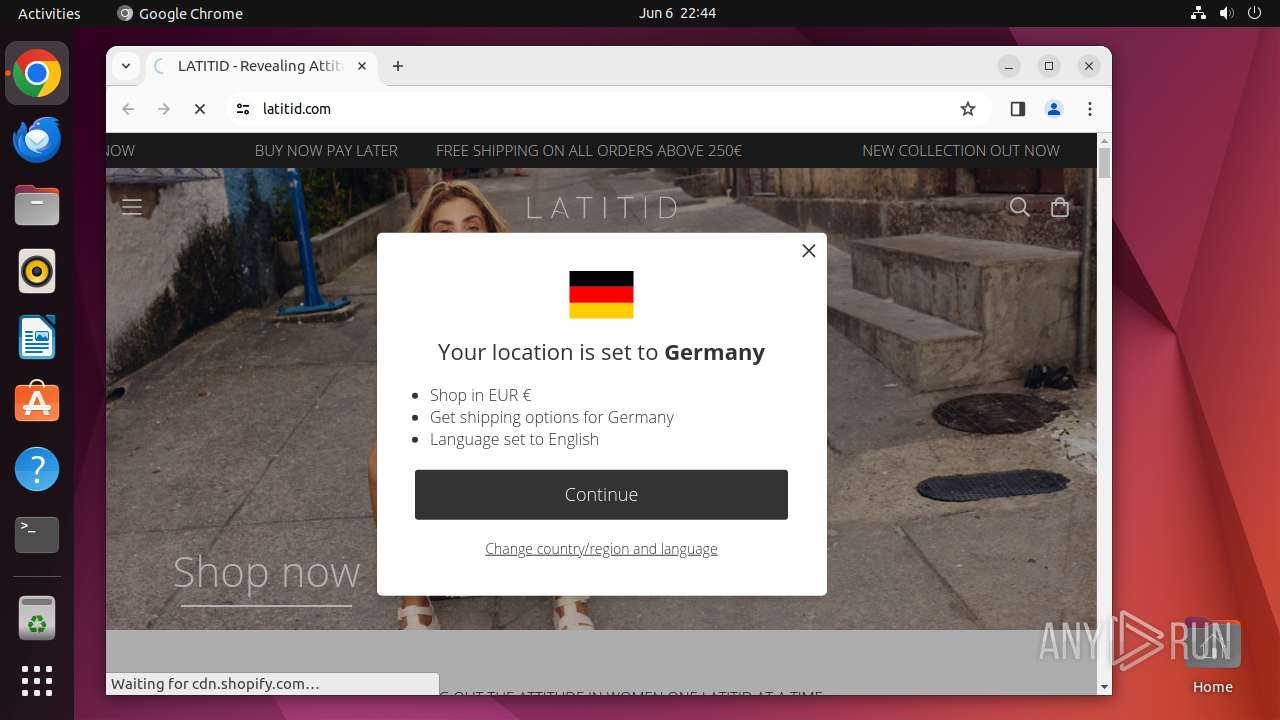Click NEW COLLECTION OUT NOW banner

click(961, 151)
